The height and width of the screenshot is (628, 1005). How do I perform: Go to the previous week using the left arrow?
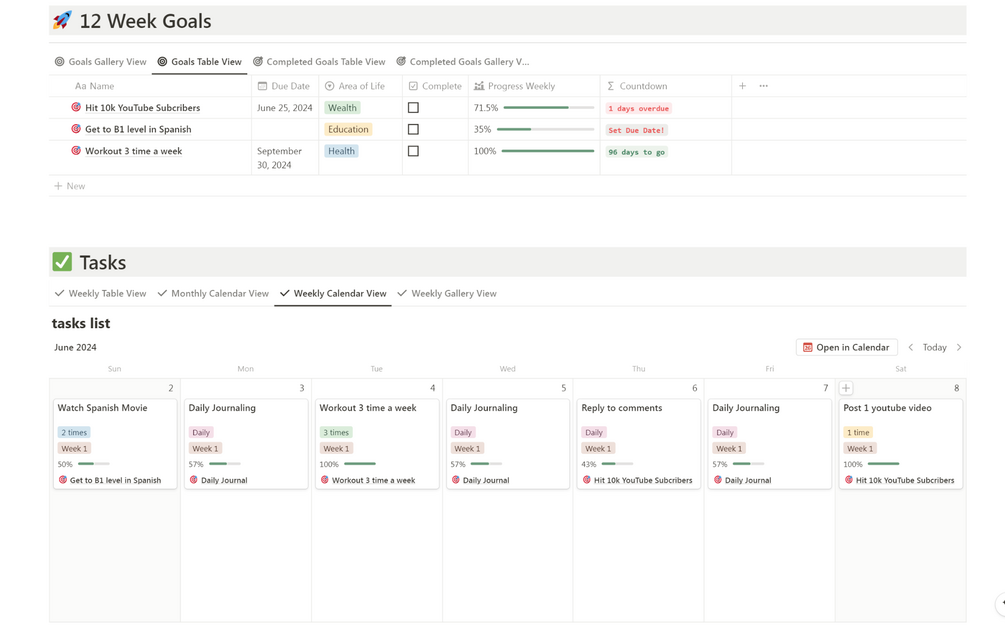[911, 347]
